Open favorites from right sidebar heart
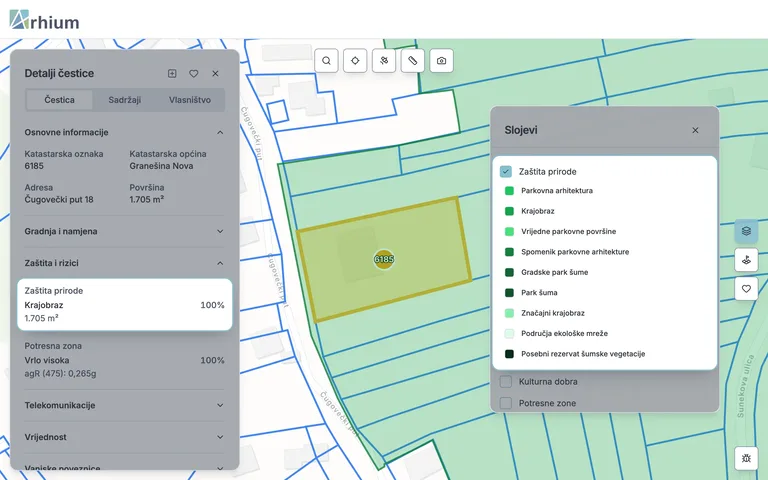This screenshot has height=480, width=768. click(746, 288)
